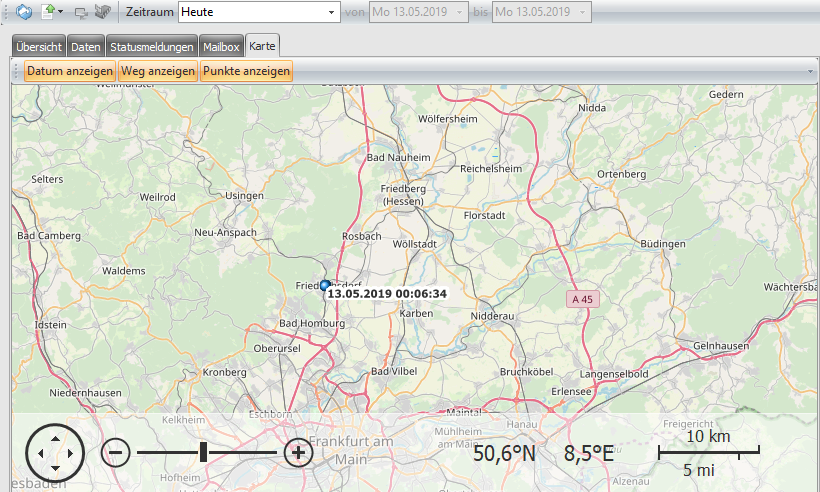
Task: Click the Bad Camberg map label
Action: 49,236
